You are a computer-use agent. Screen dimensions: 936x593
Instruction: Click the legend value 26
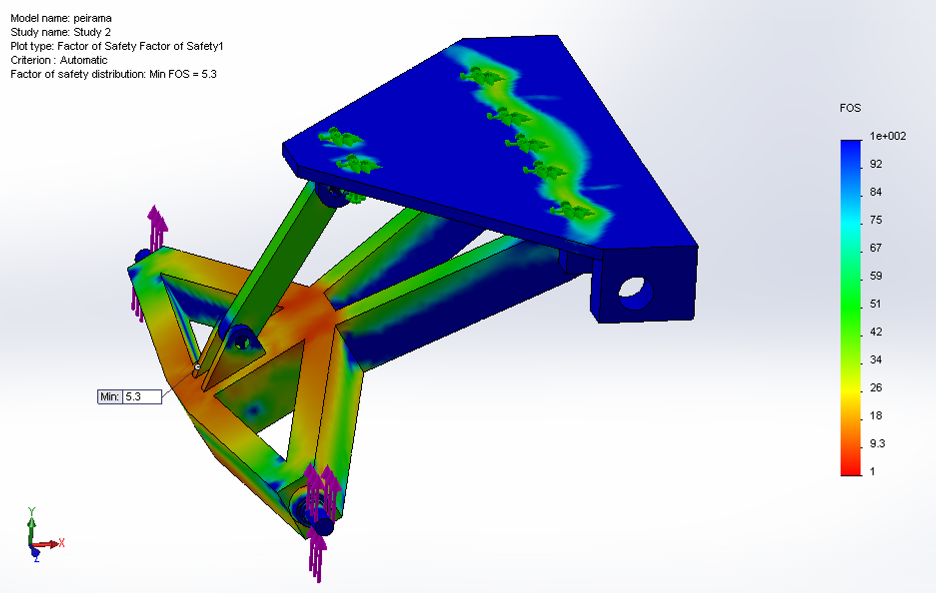(x=876, y=388)
